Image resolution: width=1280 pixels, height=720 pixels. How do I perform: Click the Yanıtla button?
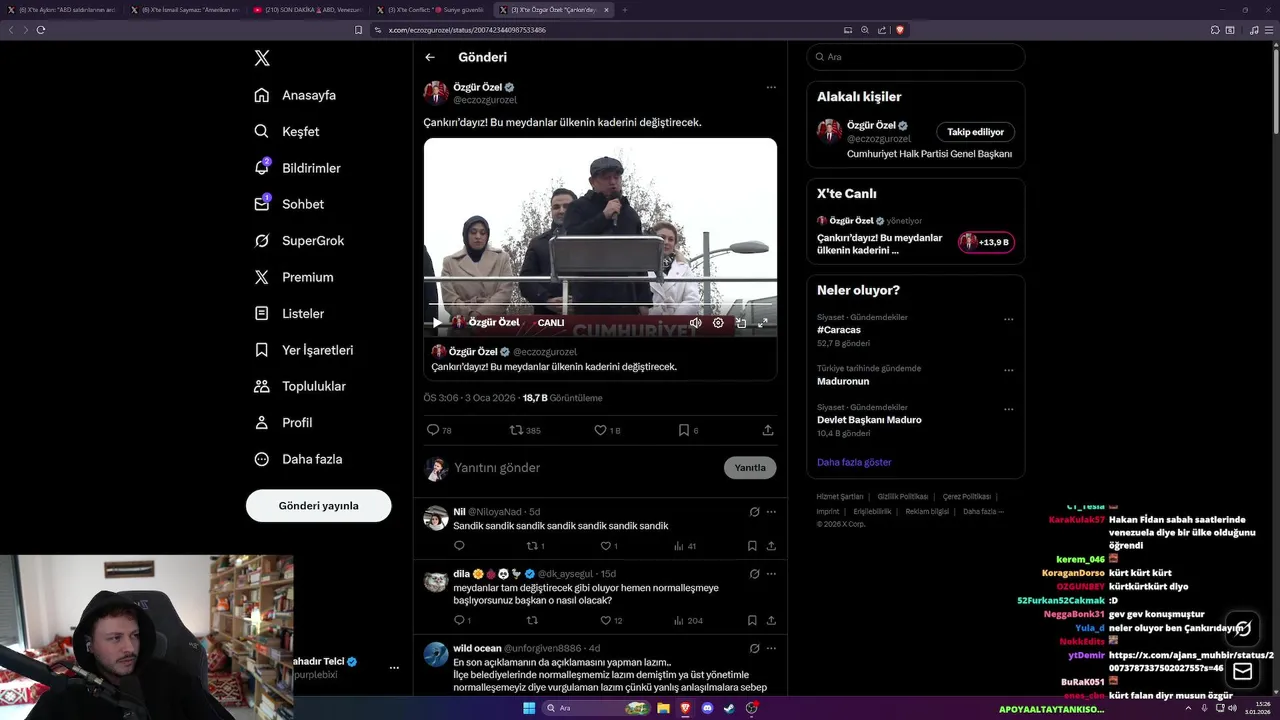click(750, 468)
